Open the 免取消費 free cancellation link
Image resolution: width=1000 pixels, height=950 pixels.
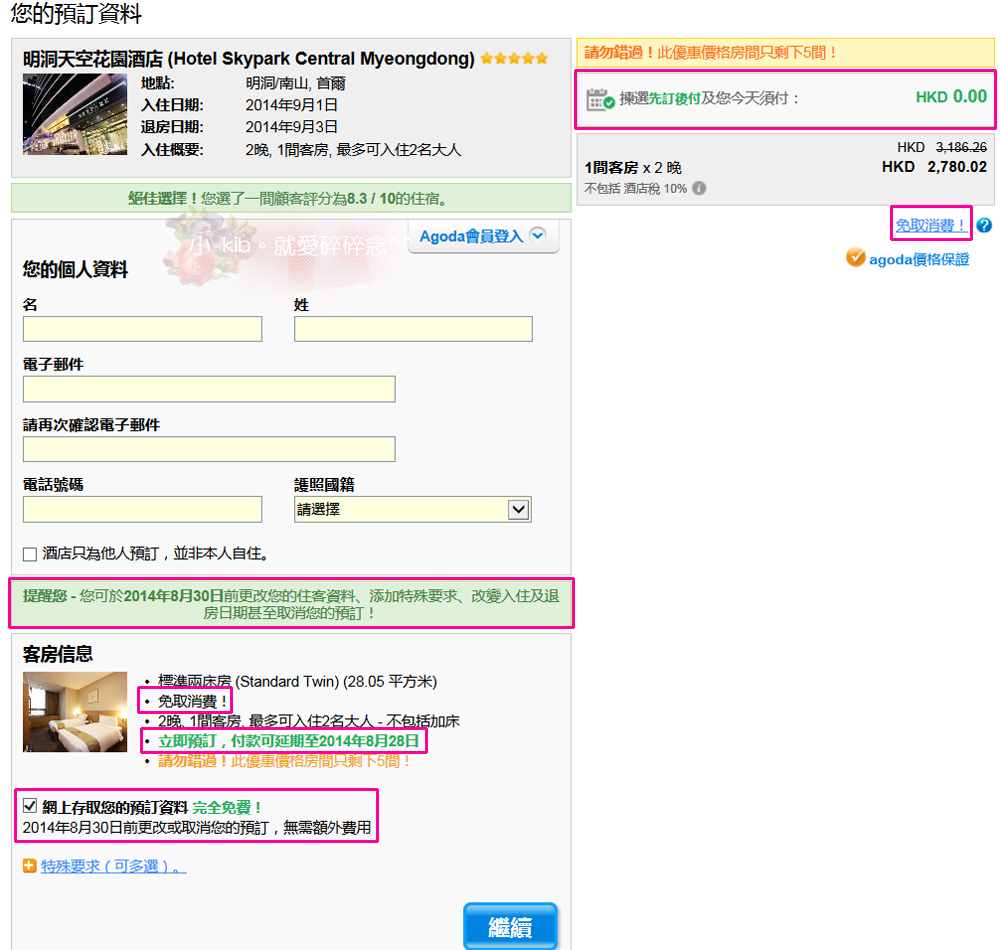click(930, 225)
